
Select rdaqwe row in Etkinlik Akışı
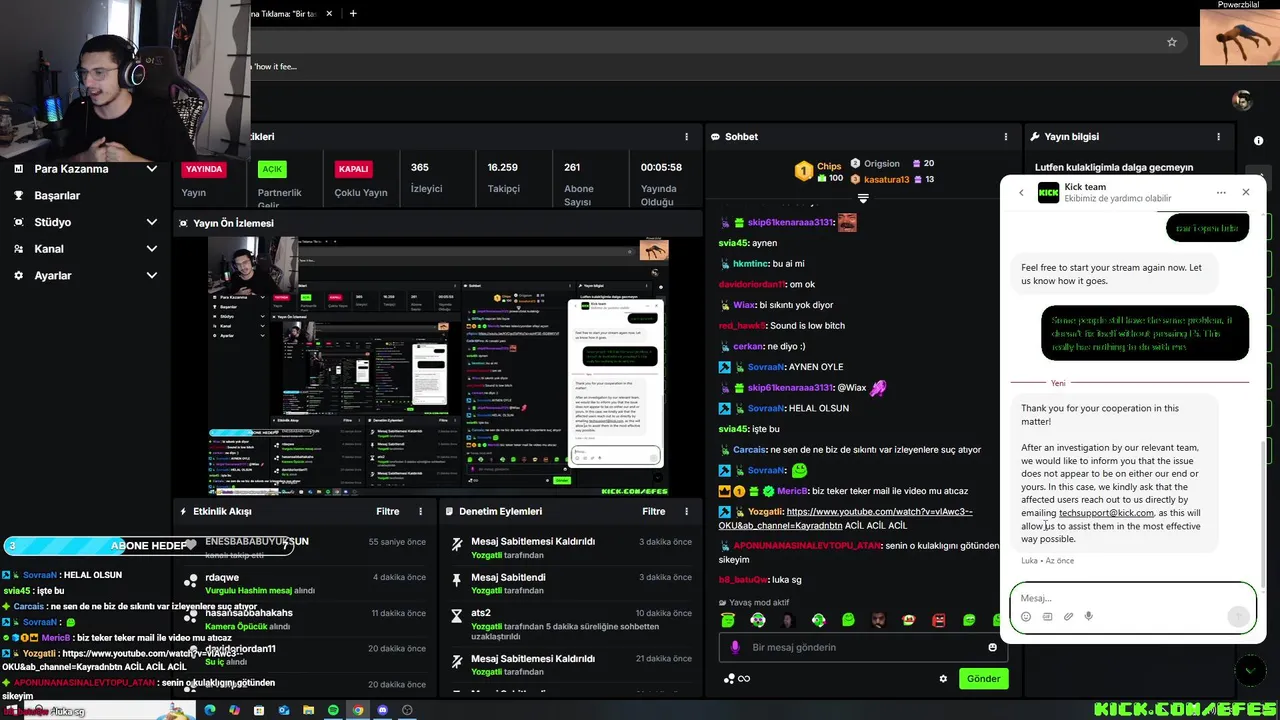pyautogui.click(x=302, y=584)
